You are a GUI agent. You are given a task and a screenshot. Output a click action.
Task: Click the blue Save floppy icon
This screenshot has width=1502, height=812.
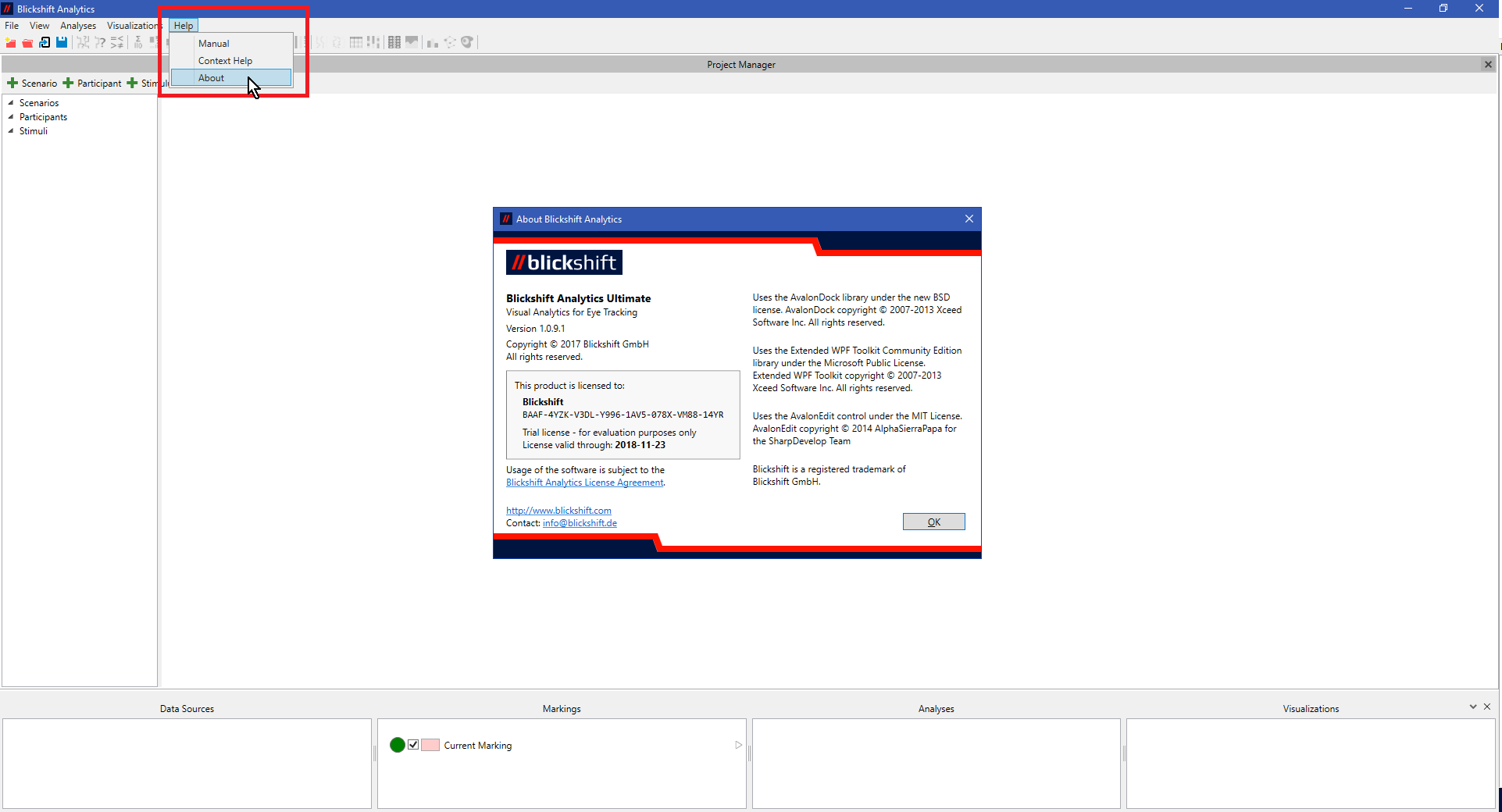click(62, 42)
